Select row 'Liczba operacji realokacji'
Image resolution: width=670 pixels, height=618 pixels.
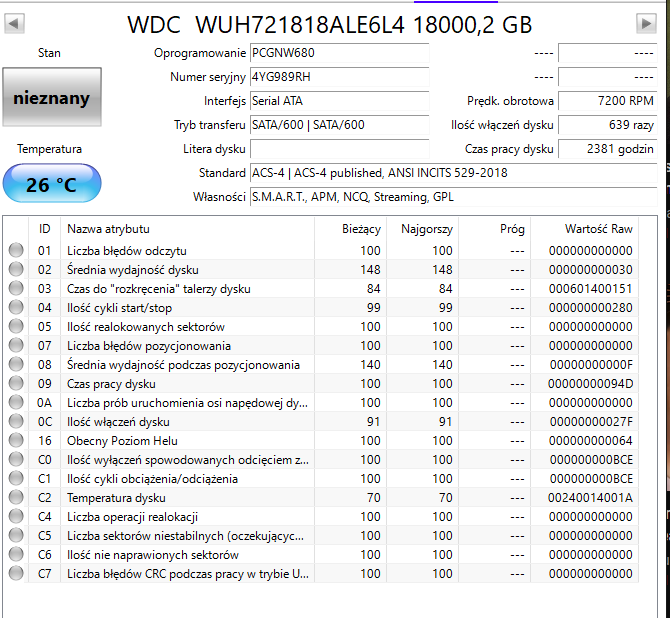click(x=323, y=517)
